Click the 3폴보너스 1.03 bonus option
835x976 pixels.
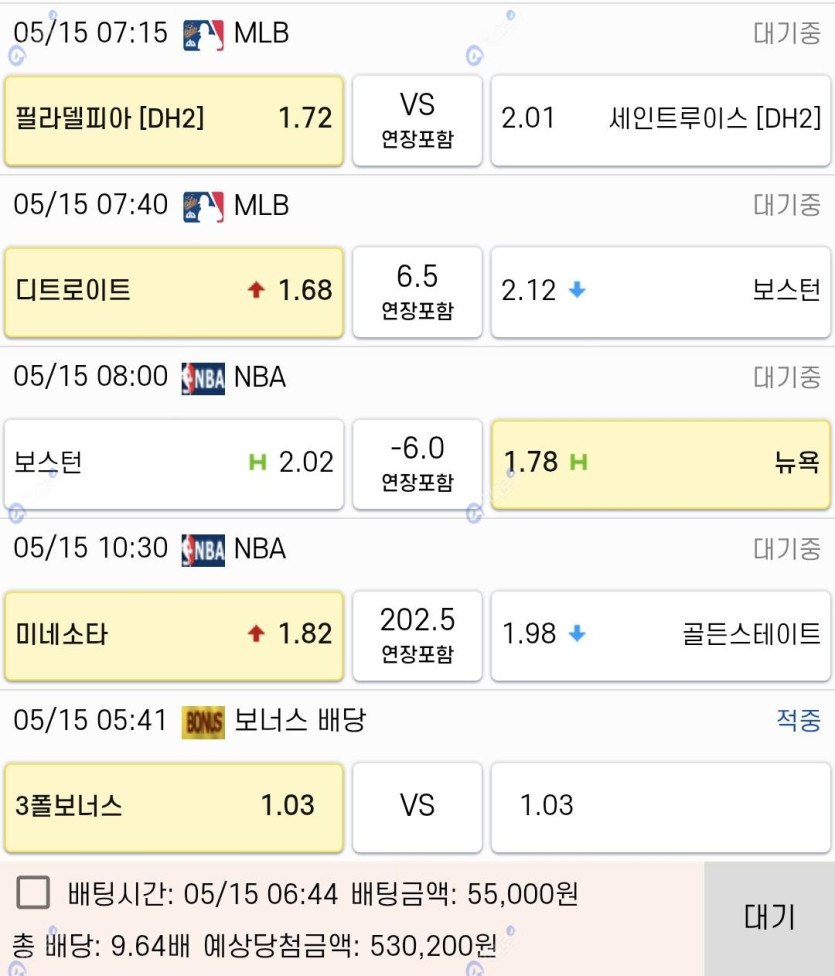[174, 807]
